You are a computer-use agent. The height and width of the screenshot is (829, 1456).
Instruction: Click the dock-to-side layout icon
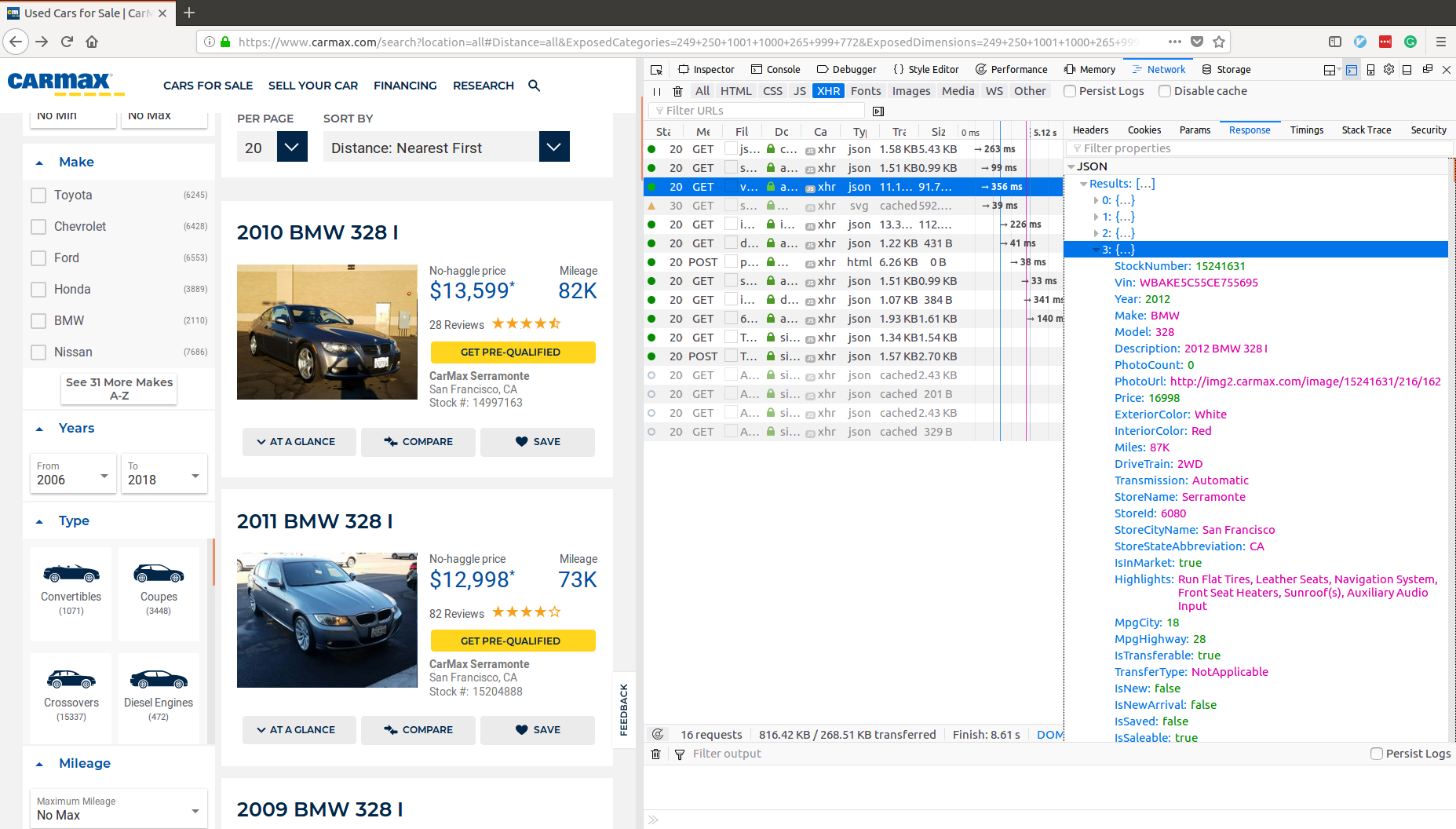tap(1329, 69)
